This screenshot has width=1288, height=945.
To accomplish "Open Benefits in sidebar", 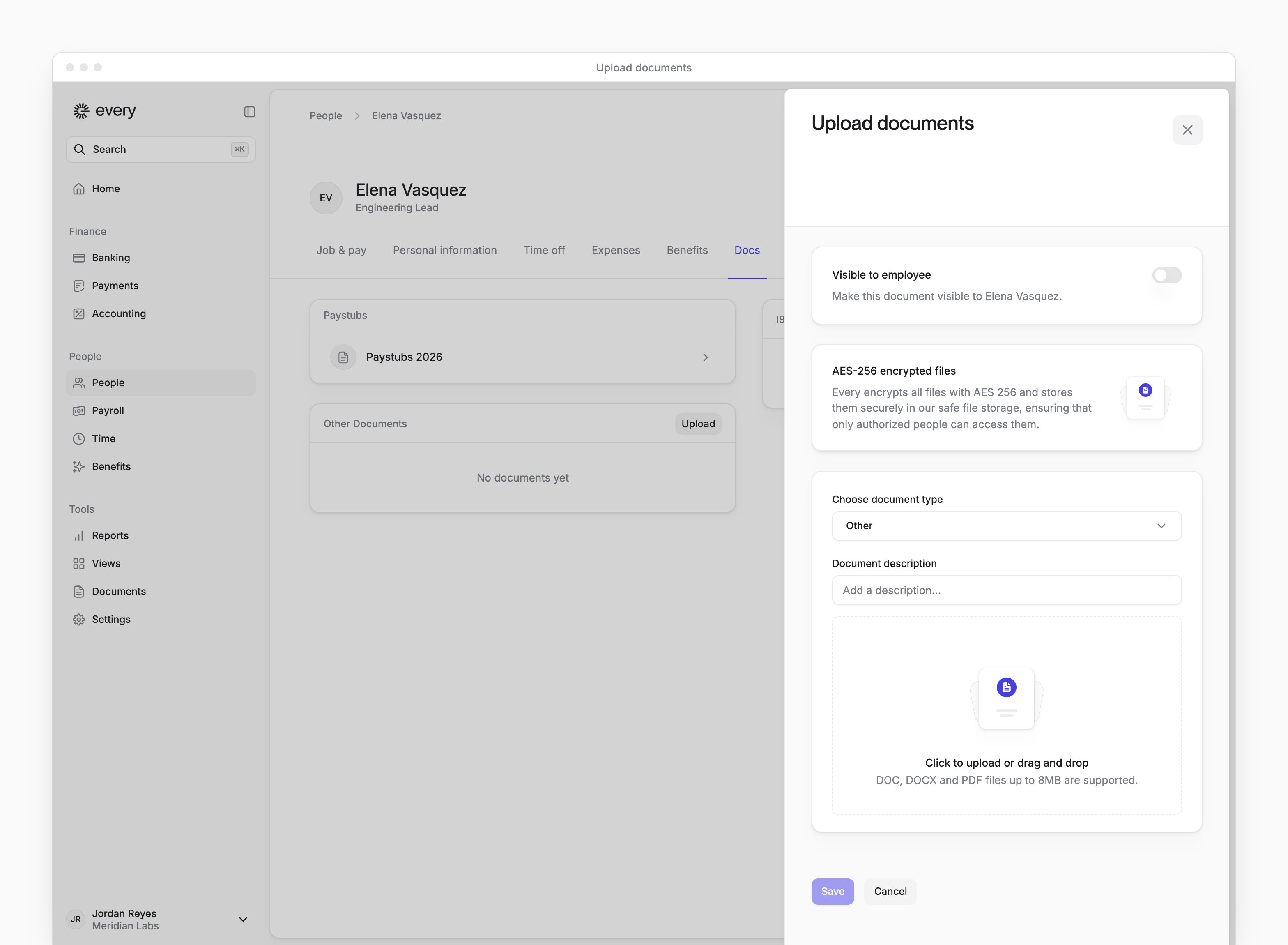I will click(161, 467).
